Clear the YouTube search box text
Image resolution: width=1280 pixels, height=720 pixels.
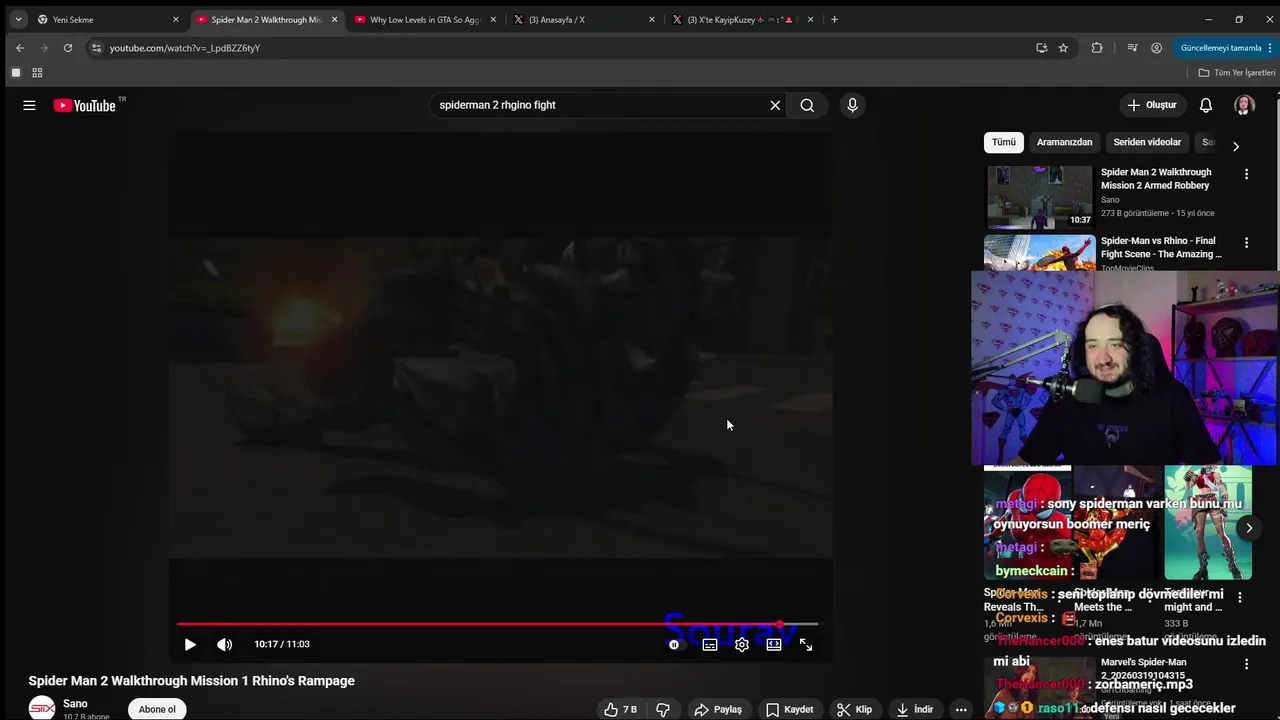tap(775, 105)
